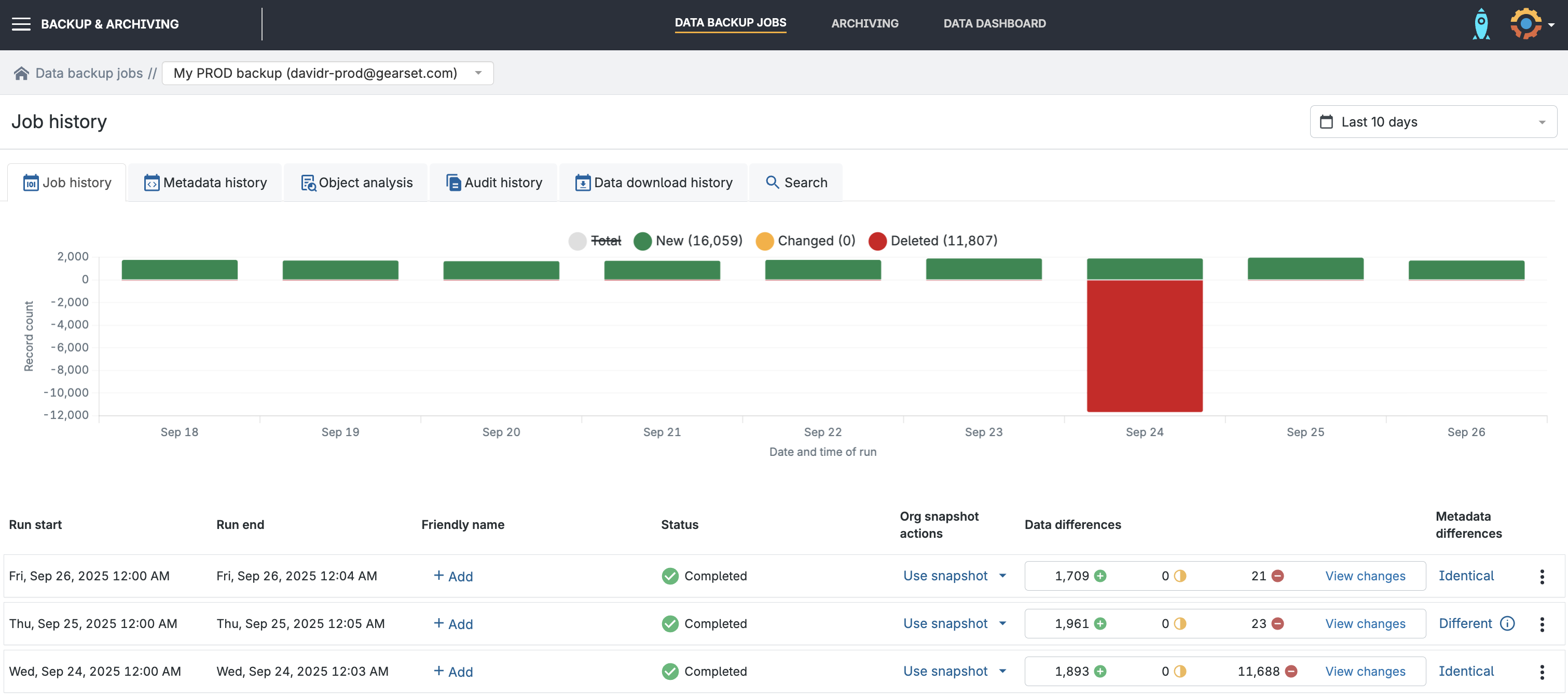Viewport: 1568px width, 697px height.
Task: Click the home icon in breadcrumb
Action: tap(21, 74)
